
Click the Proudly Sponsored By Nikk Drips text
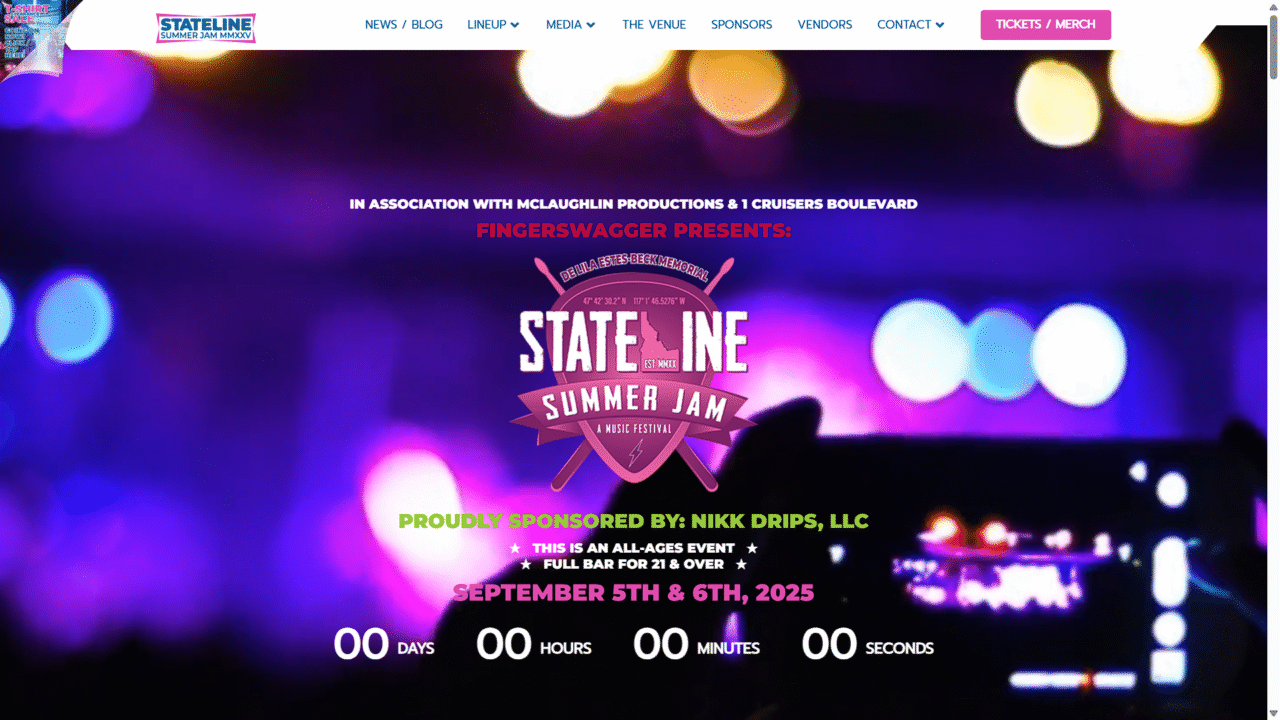[x=633, y=521]
